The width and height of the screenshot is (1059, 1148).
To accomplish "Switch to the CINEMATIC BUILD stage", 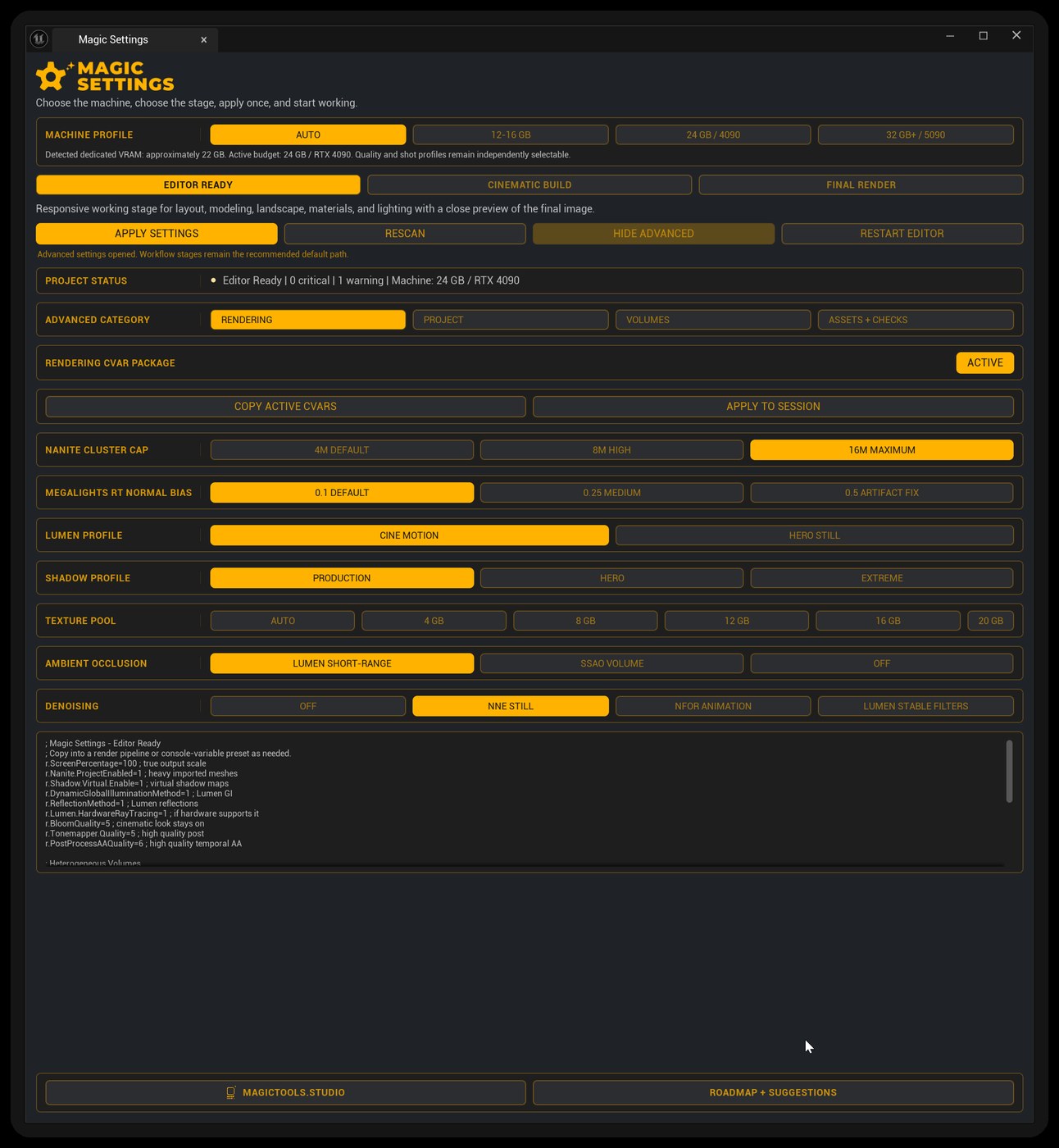I will coord(529,184).
